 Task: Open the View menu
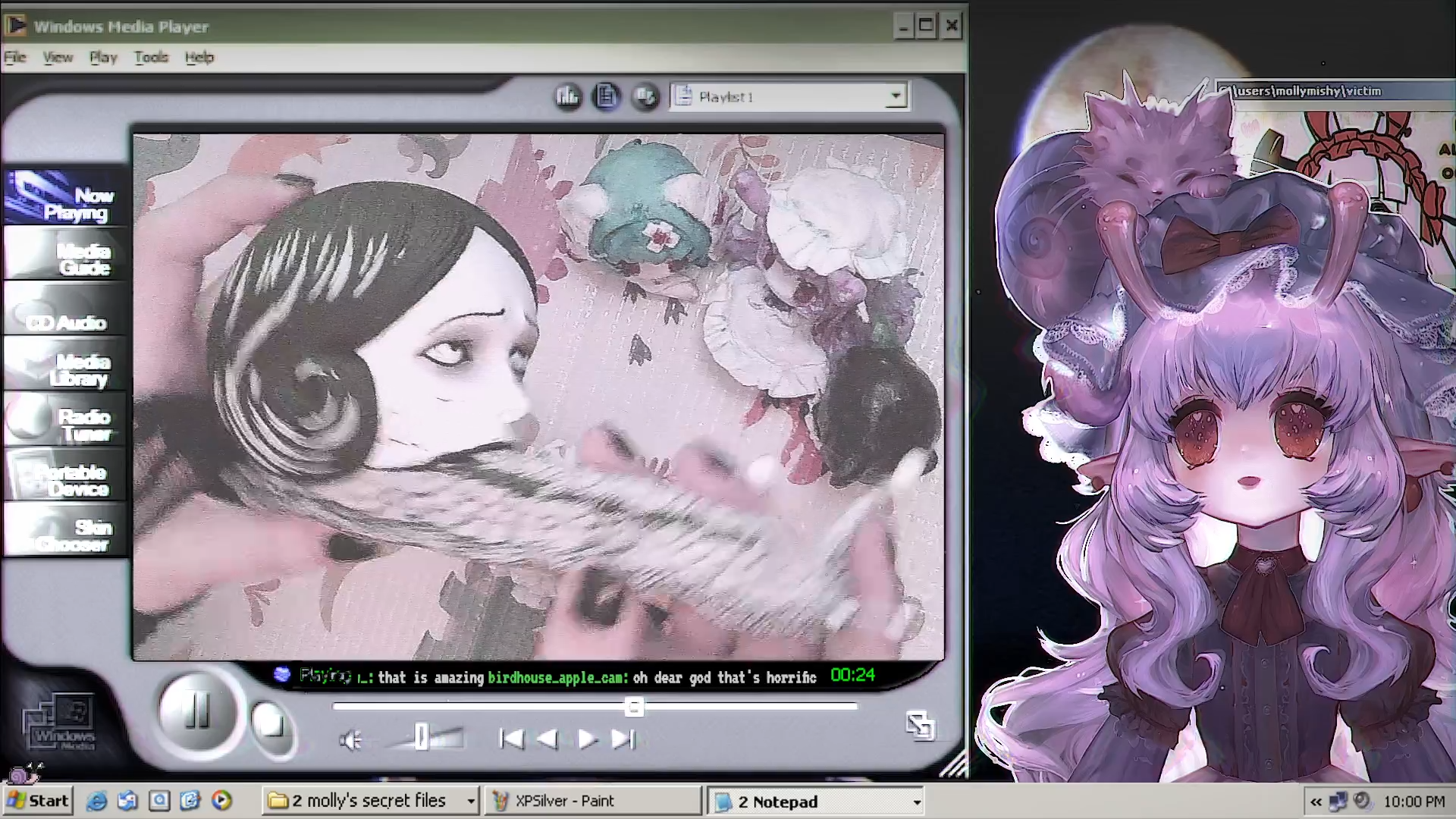(x=58, y=57)
